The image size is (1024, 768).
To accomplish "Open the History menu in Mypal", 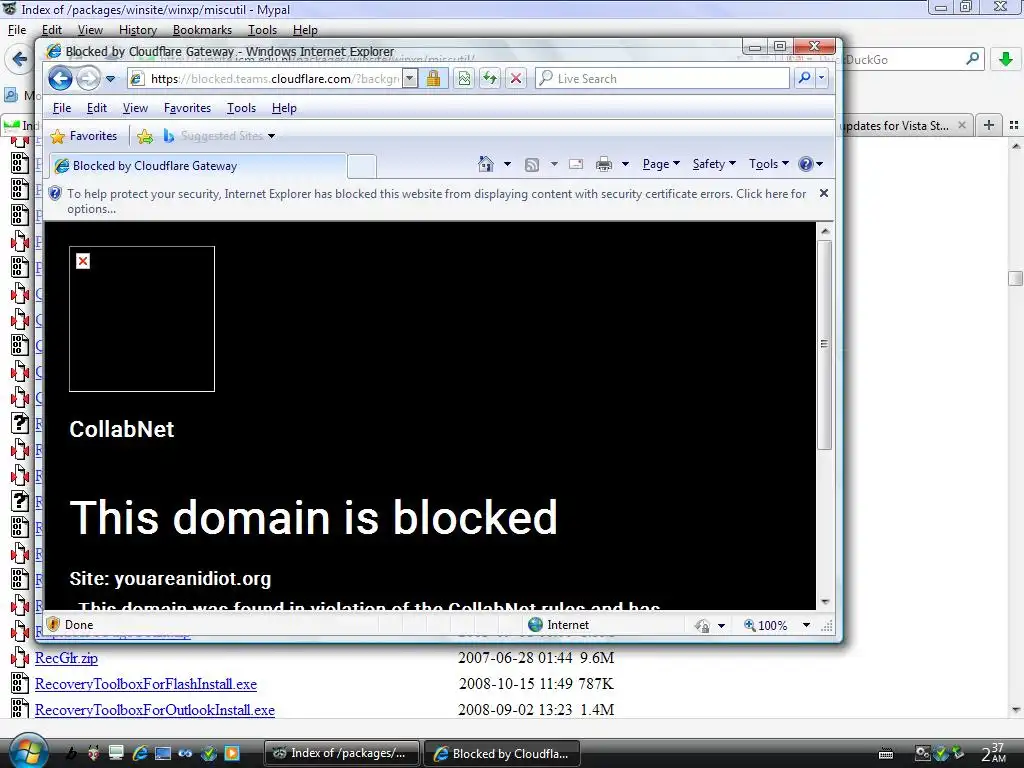I will 138,30.
